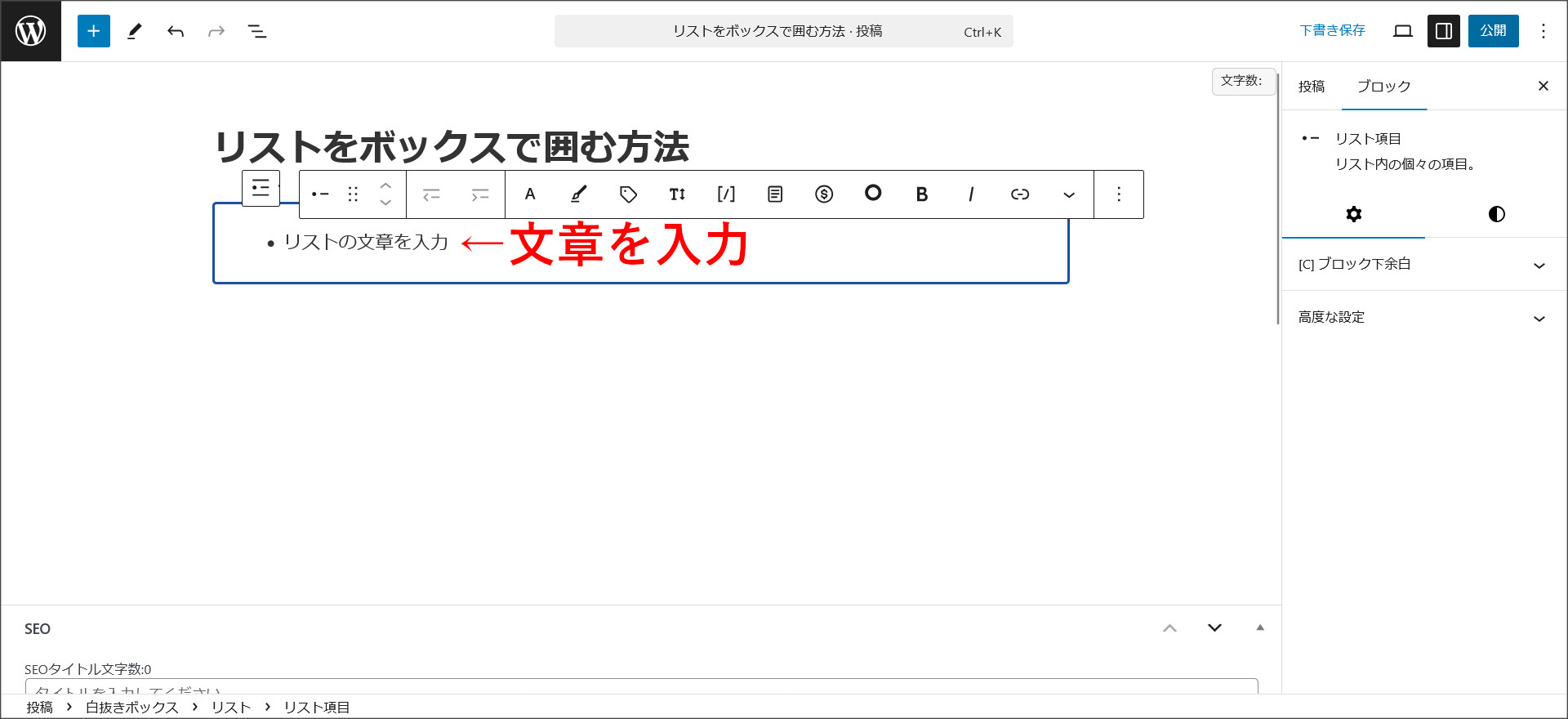Expand the [C] ブロック下余白 panel
The height and width of the screenshot is (719, 1568).
click(1424, 265)
